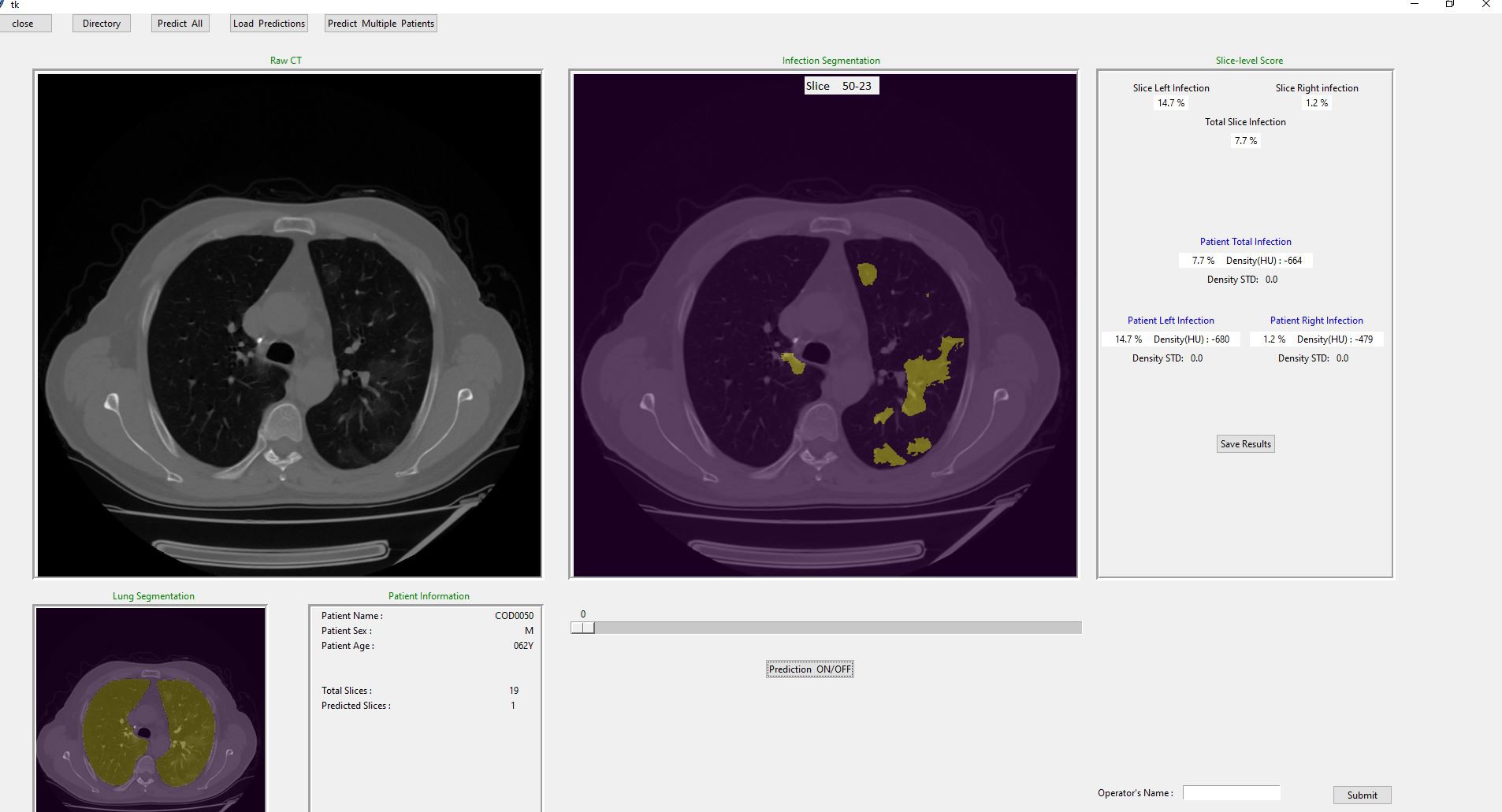
Task: Click the Slice 50-23 label
Action: pos(840,86)
